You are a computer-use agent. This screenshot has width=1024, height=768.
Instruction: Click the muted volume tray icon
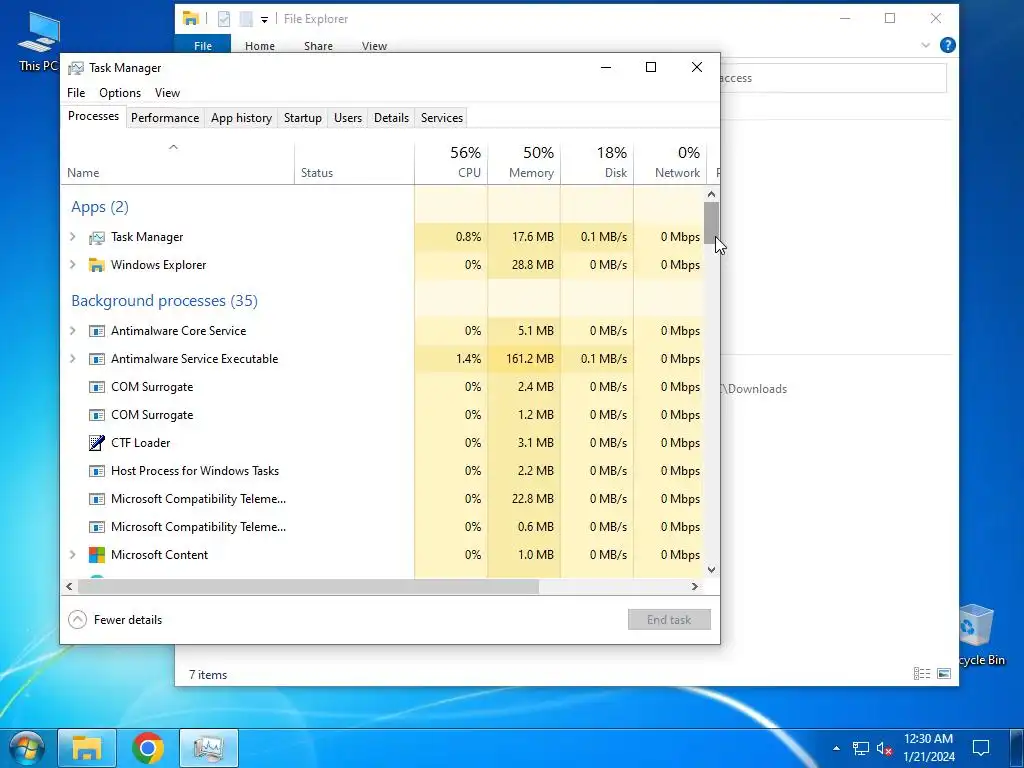884,748
